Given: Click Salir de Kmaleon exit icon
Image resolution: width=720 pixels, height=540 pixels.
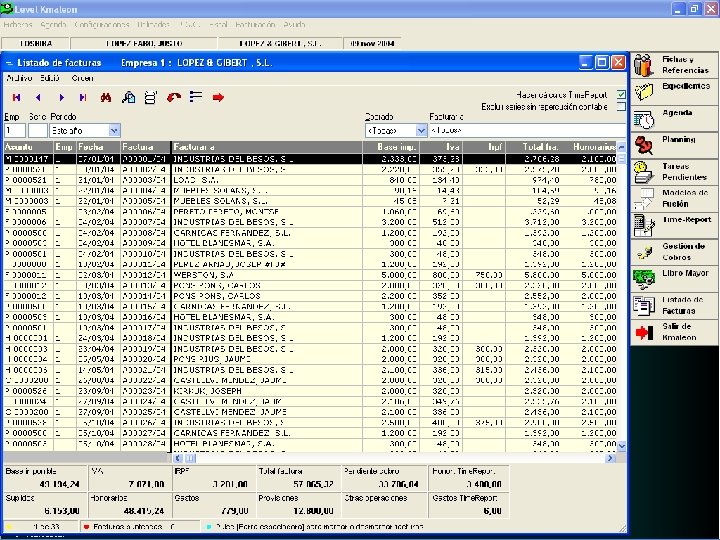Looking at the screenshot, I should 644,332.
